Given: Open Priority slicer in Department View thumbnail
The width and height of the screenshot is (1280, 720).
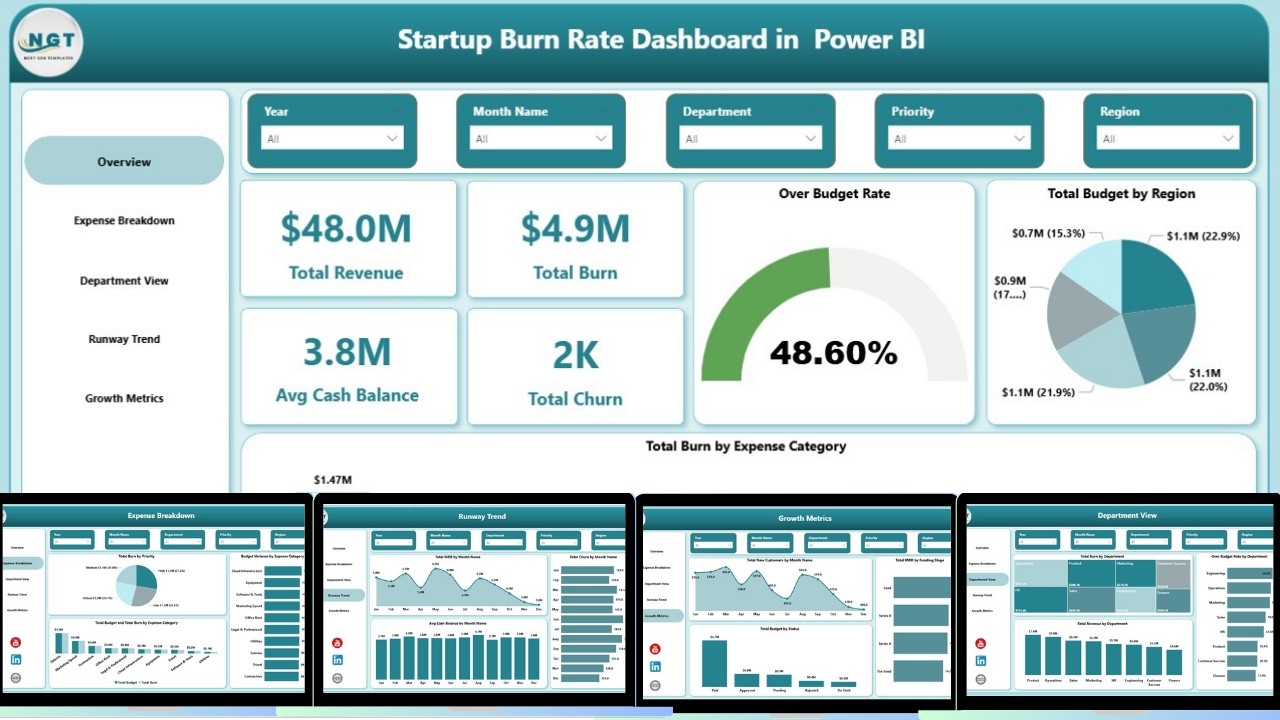Looking at the screenshot, I should 1206,540.
